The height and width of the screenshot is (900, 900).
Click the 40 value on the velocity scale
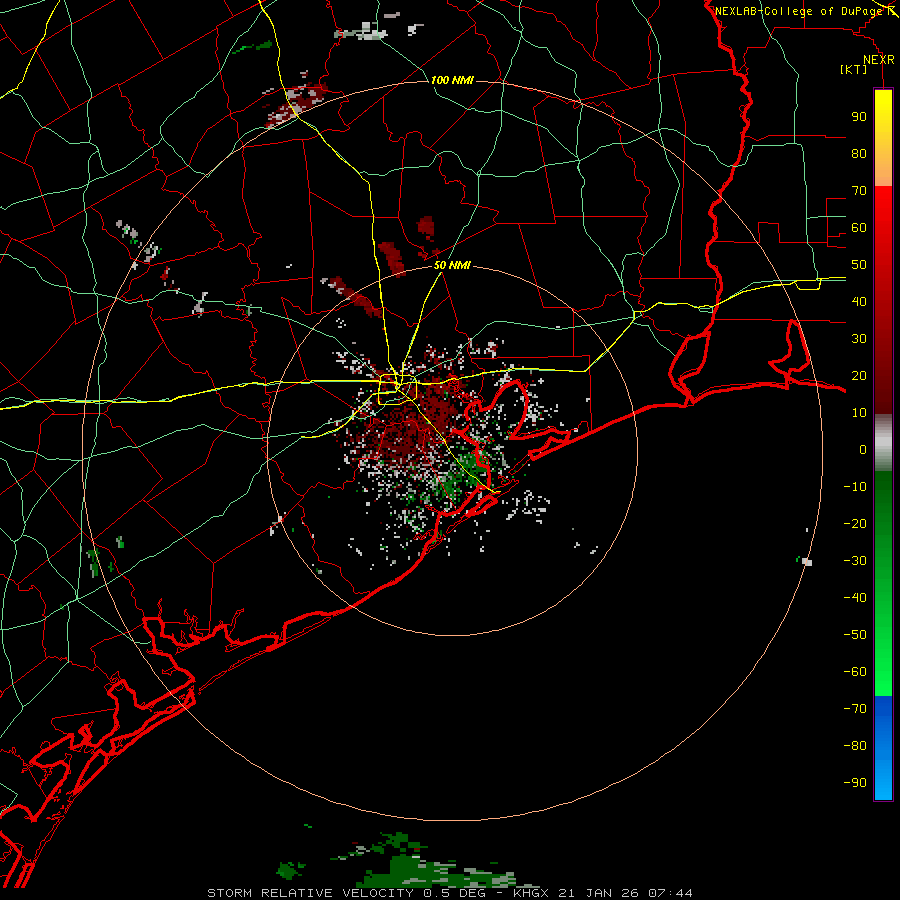coord(859,301)
